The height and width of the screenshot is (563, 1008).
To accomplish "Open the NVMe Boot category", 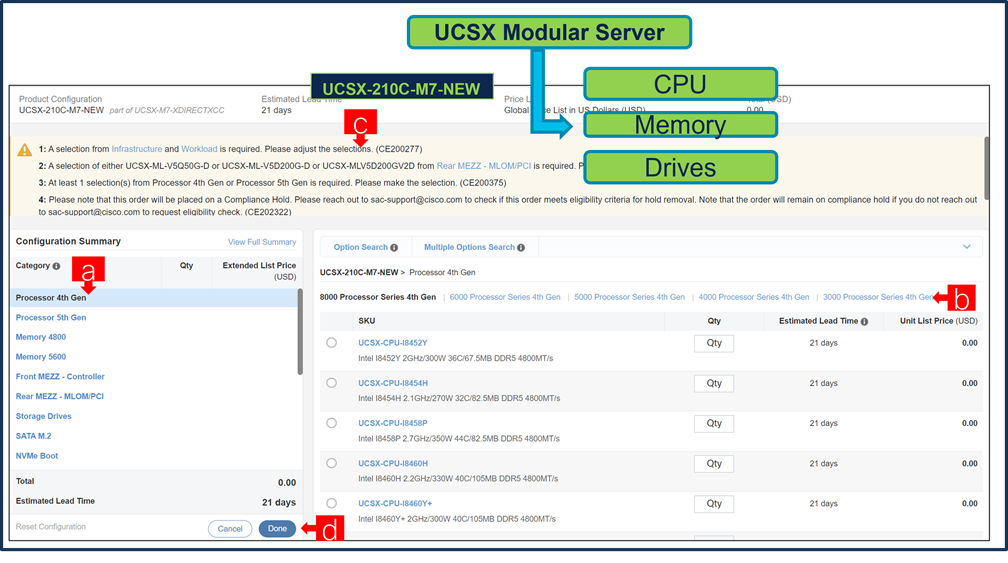I will (x=37, y=456).
